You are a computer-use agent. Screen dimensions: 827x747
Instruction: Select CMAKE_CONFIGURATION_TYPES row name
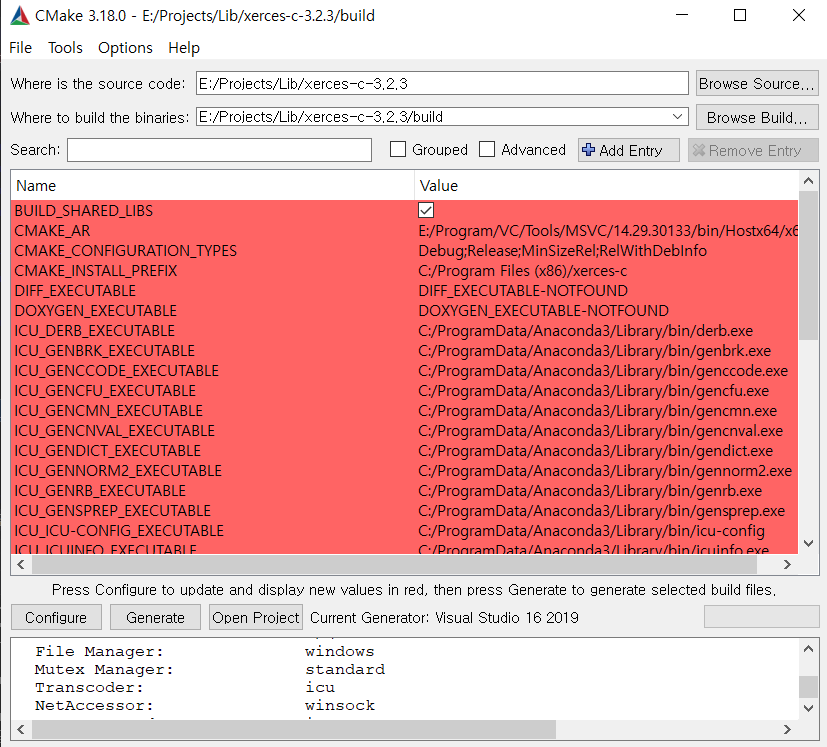click(126, 251)
